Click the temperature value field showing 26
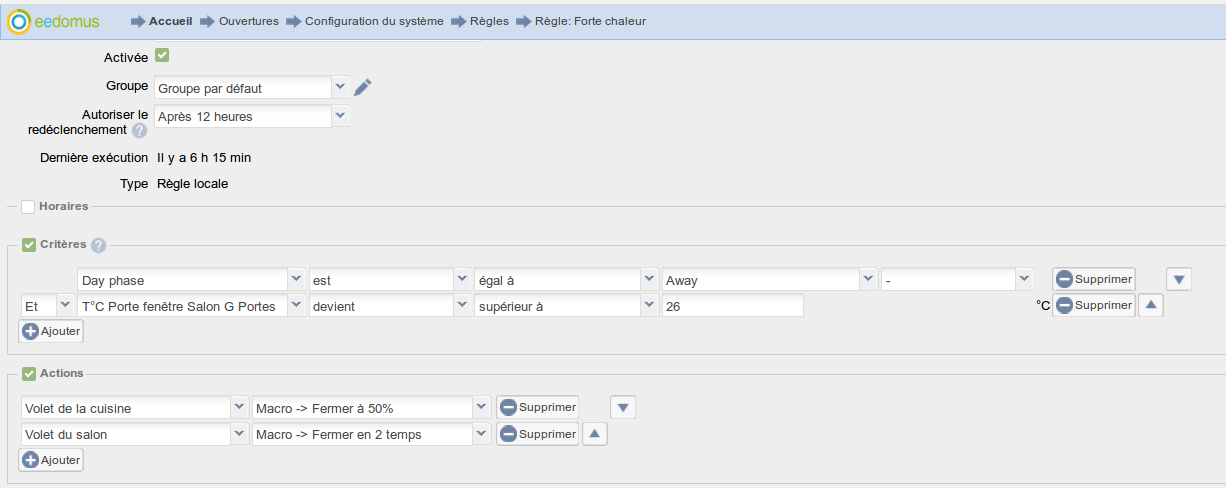1226x488 pixels. coord(732,306)
